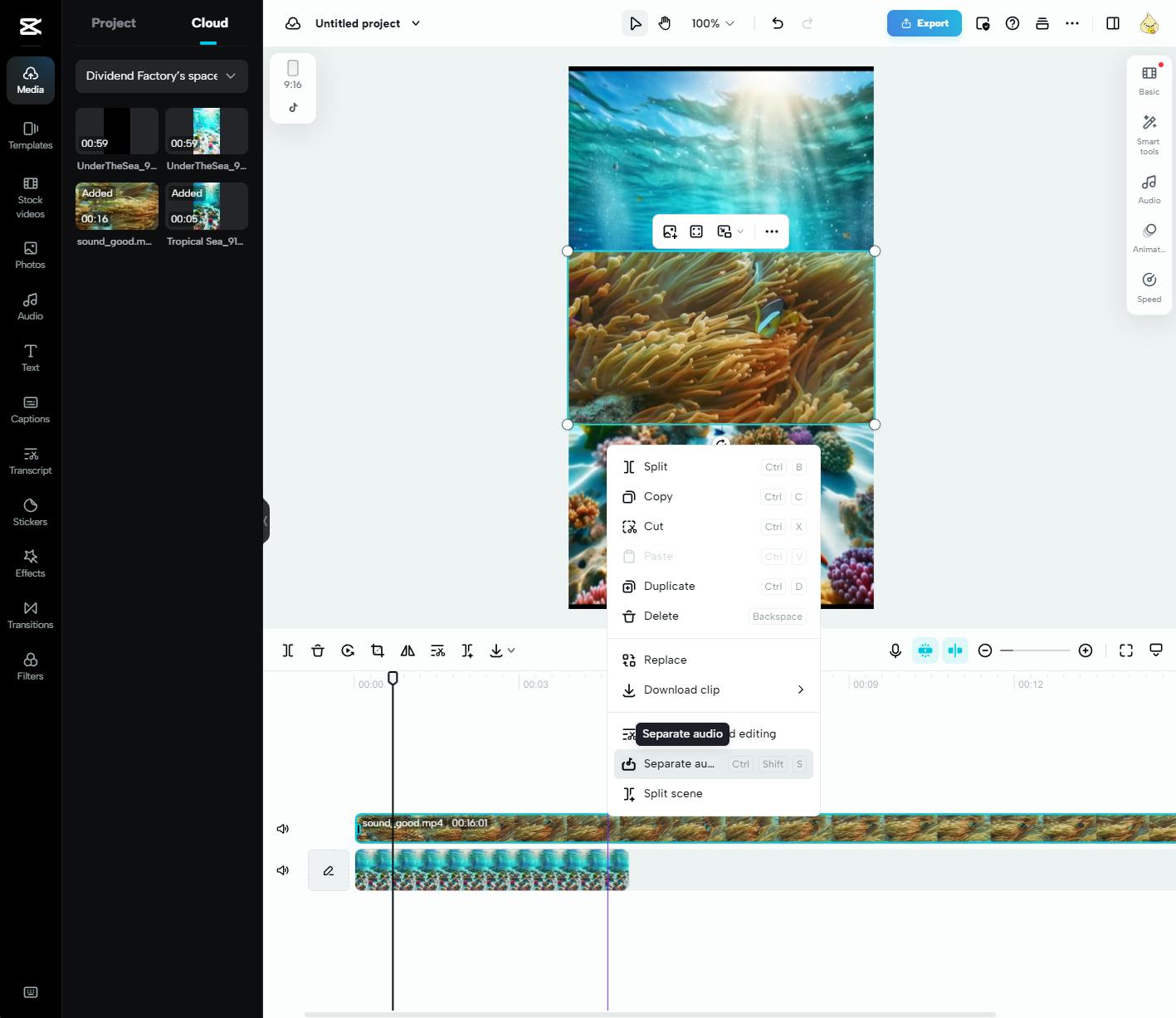
Task: Choose Split from context menu
Action: tap(714, 467)
